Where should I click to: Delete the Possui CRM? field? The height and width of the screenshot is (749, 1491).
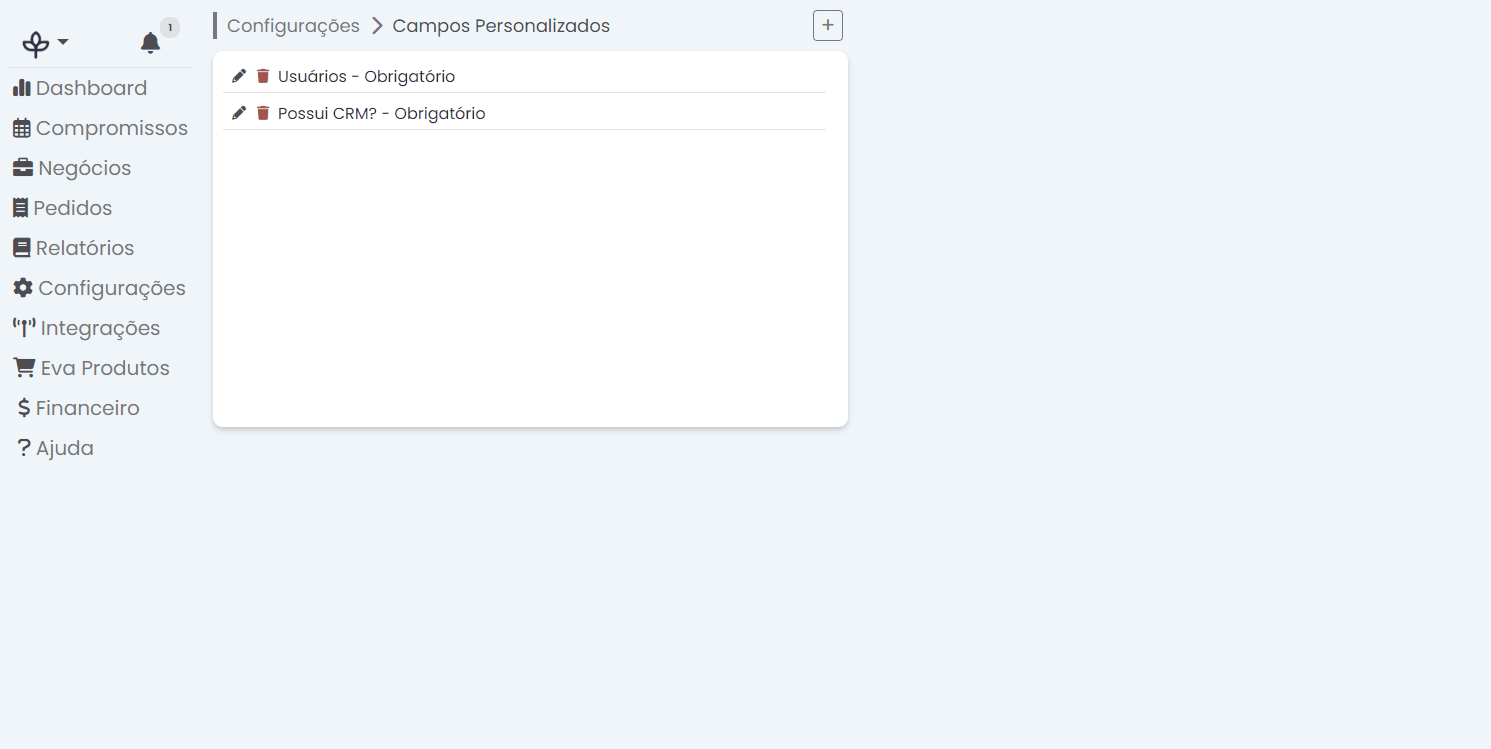pyautogui.click(x=262, y=112)
